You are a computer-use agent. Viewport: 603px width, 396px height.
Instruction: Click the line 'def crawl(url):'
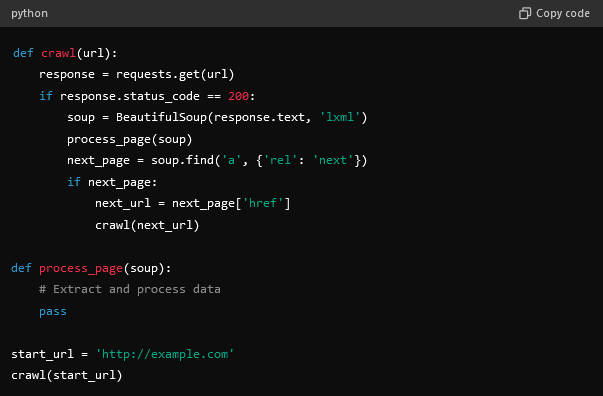tap(65, 53)
